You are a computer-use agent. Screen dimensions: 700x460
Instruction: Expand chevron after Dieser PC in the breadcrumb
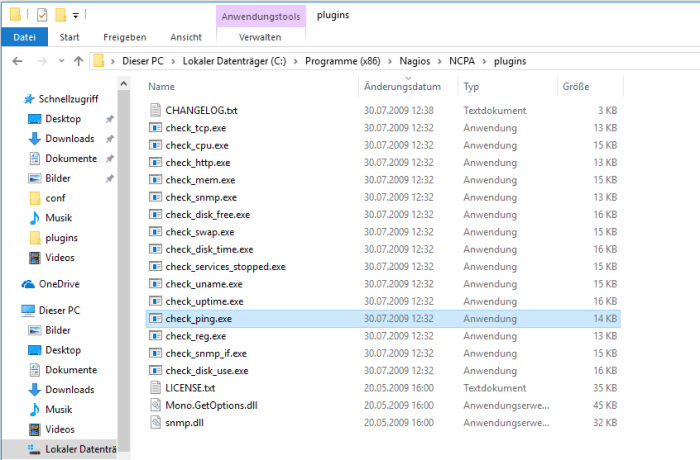tap(173, 61)
